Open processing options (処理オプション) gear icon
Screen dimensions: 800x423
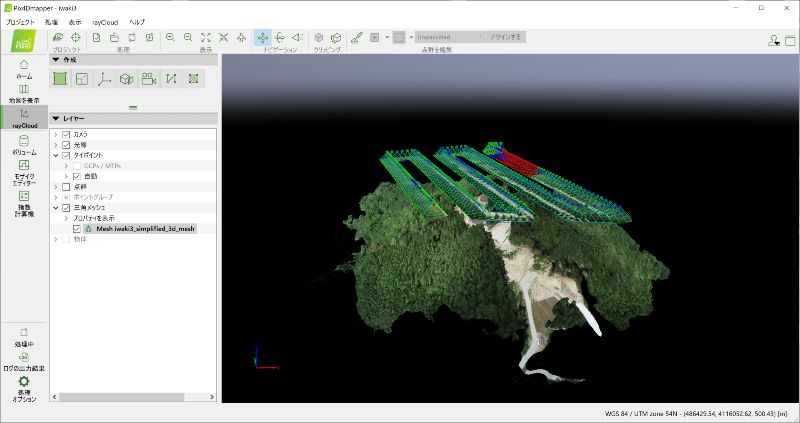coord(24,386)
